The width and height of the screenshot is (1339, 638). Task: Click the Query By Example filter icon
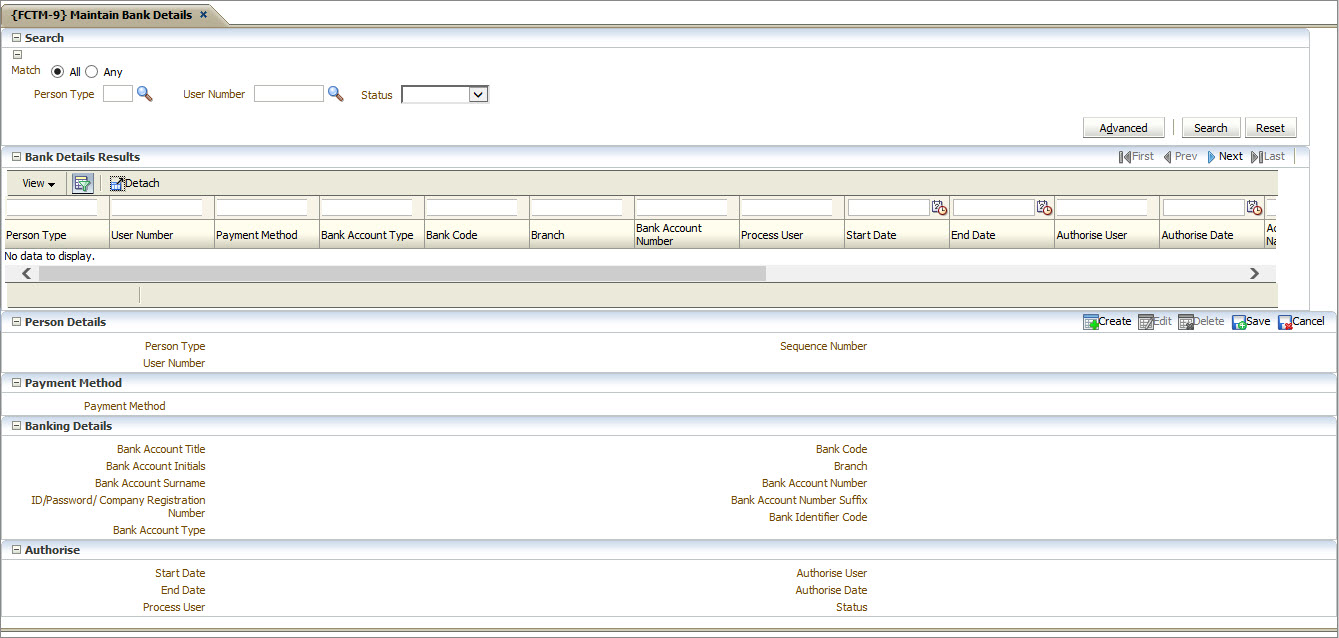tap(83, 183)
